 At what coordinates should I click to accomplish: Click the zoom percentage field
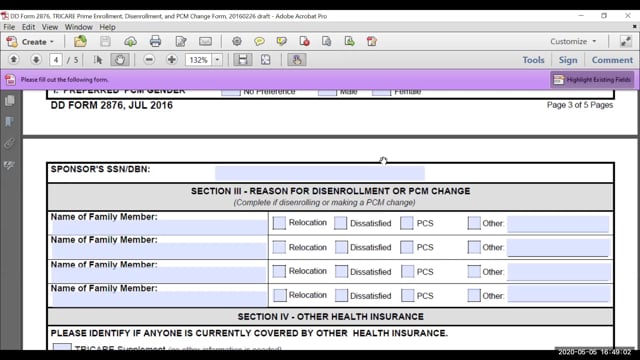(x=199, y=60)
